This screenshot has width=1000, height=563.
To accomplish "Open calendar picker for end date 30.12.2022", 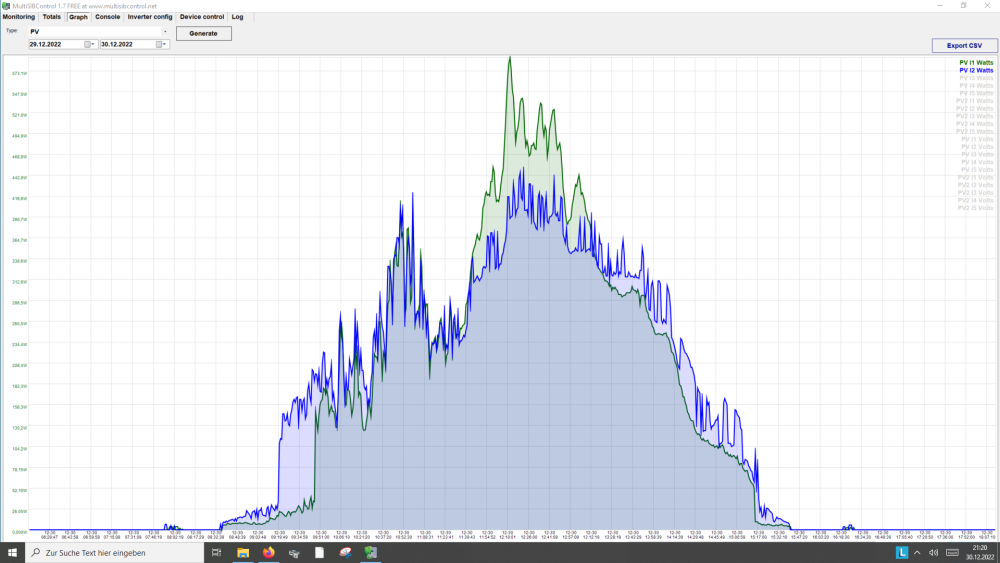I will [x=162, y=44].
